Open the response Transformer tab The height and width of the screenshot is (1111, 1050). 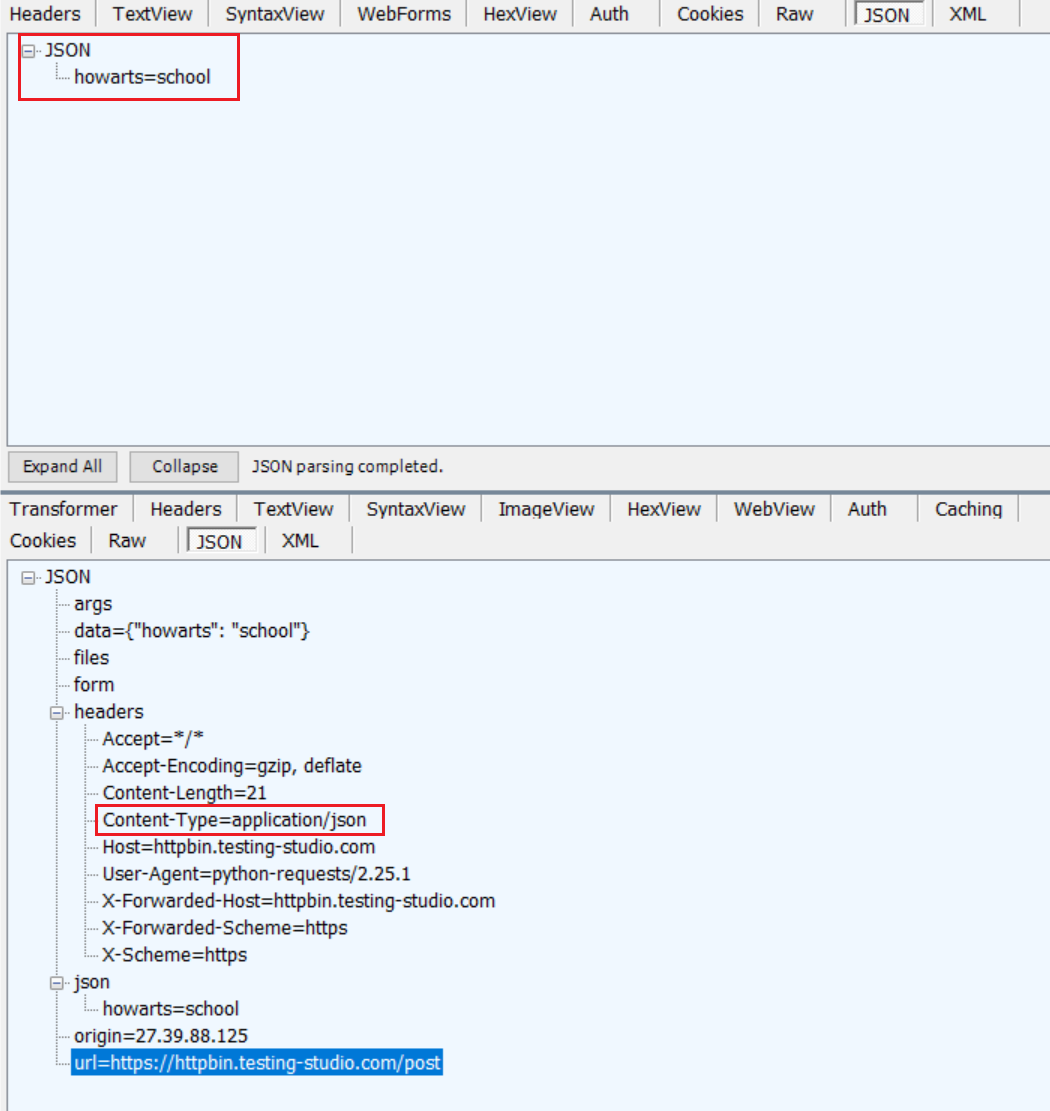64,509
